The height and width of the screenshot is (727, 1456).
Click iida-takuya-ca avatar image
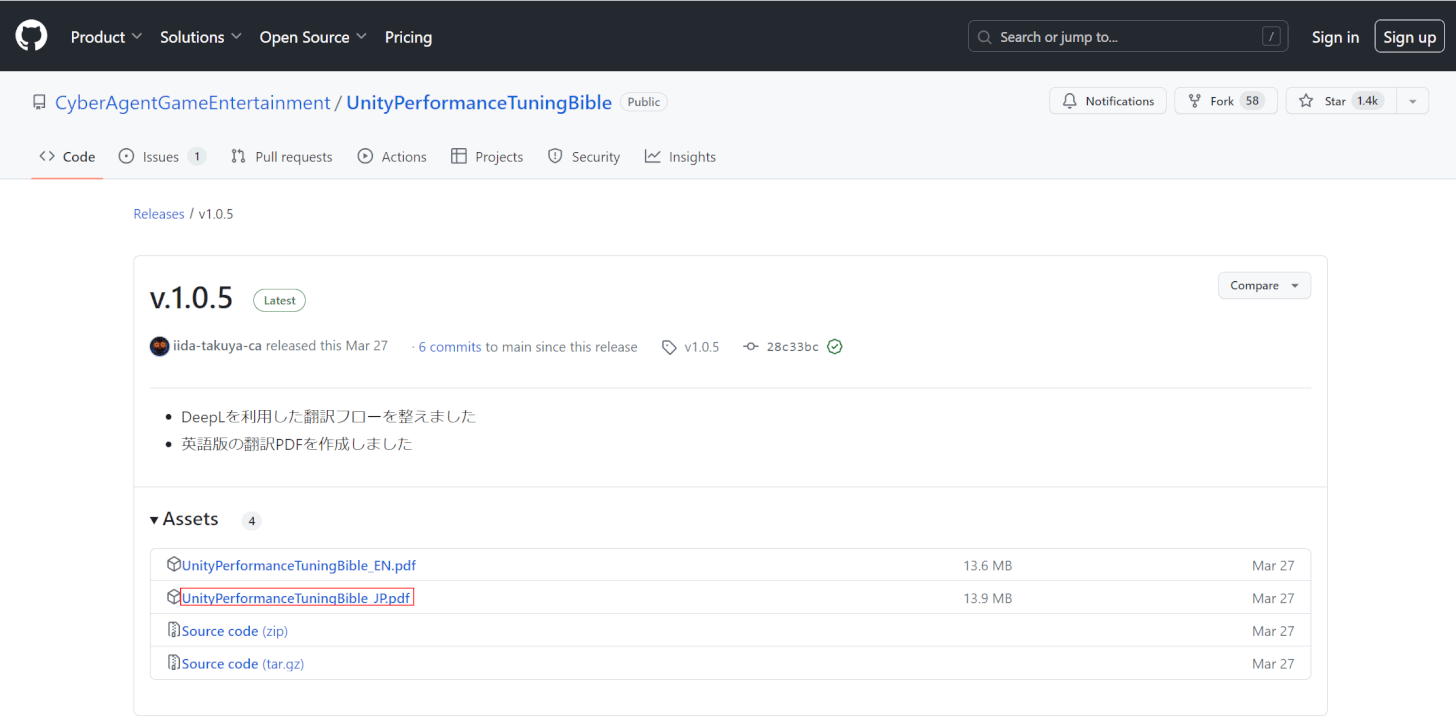pyautogui.click(x=159, y=346)
